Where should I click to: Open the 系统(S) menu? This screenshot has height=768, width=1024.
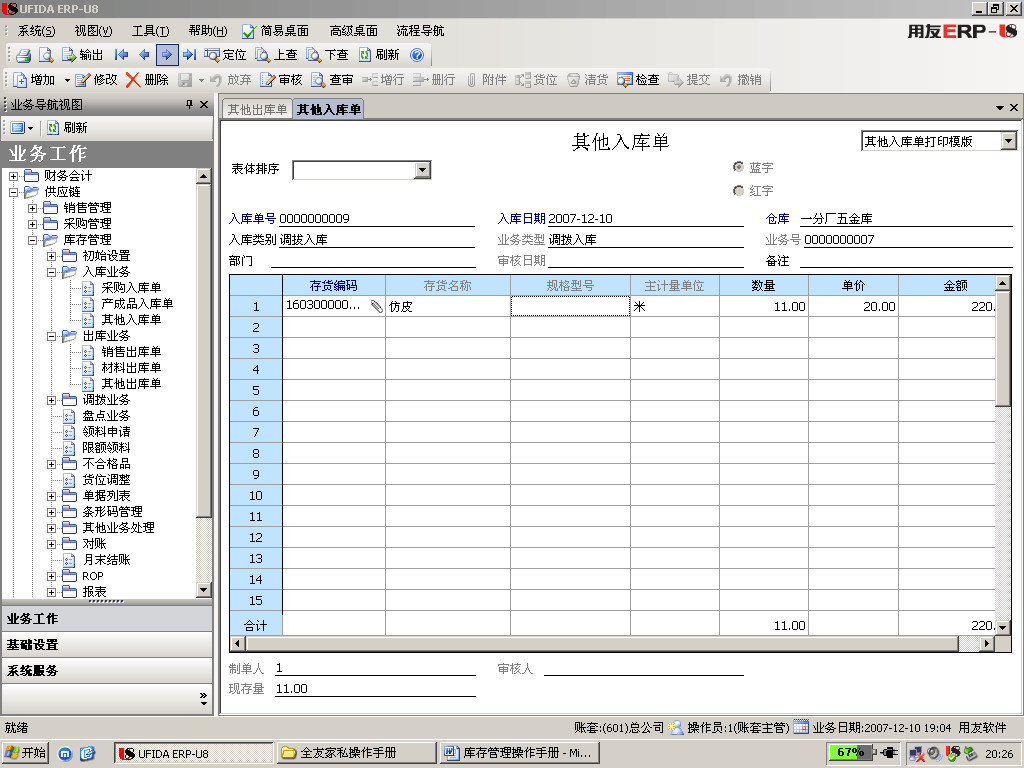tap(37, 31)
